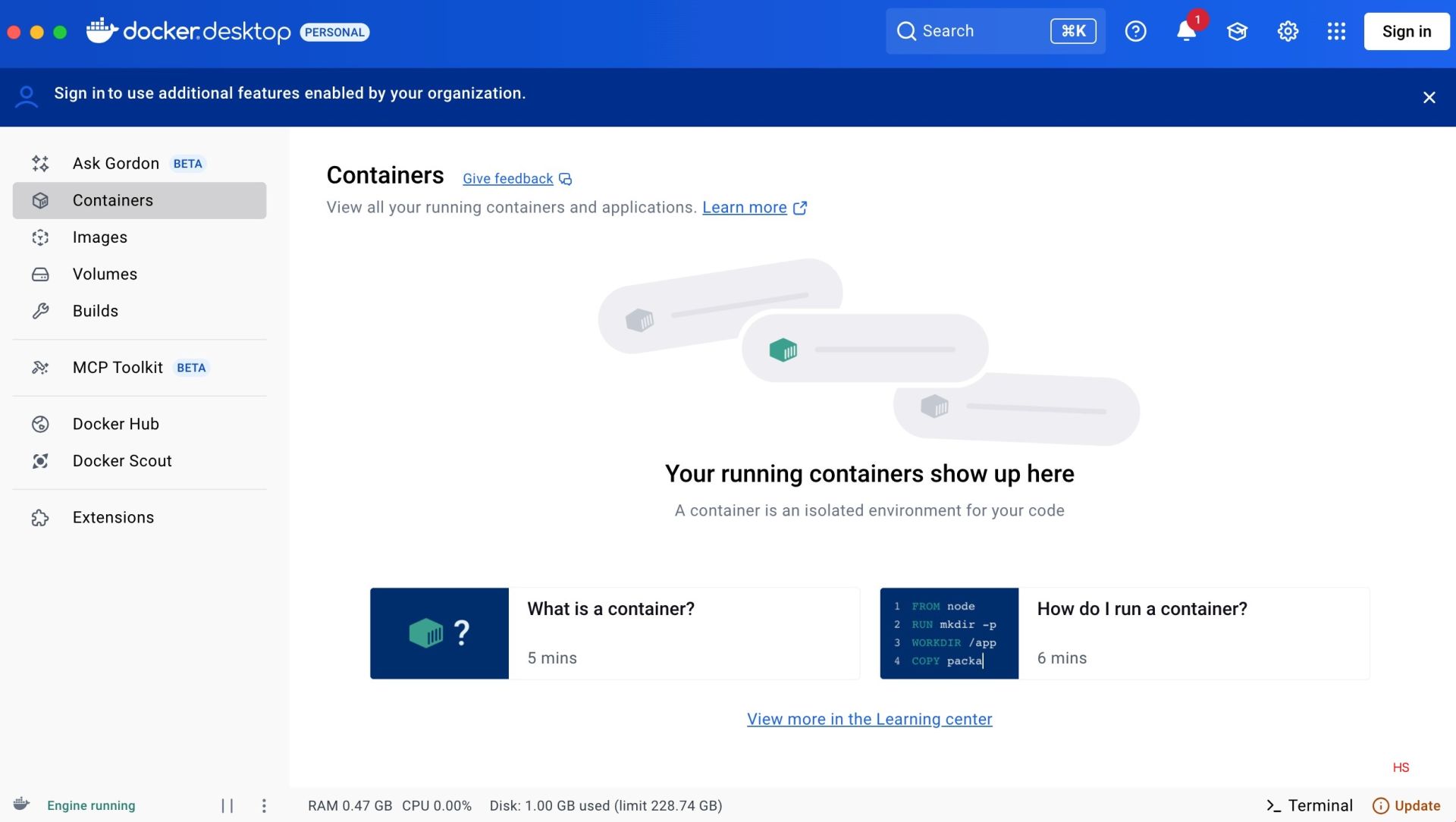Open View more in the Learning center
Image resolution: width=1456 pixels, height=822 pixels.
869,719
